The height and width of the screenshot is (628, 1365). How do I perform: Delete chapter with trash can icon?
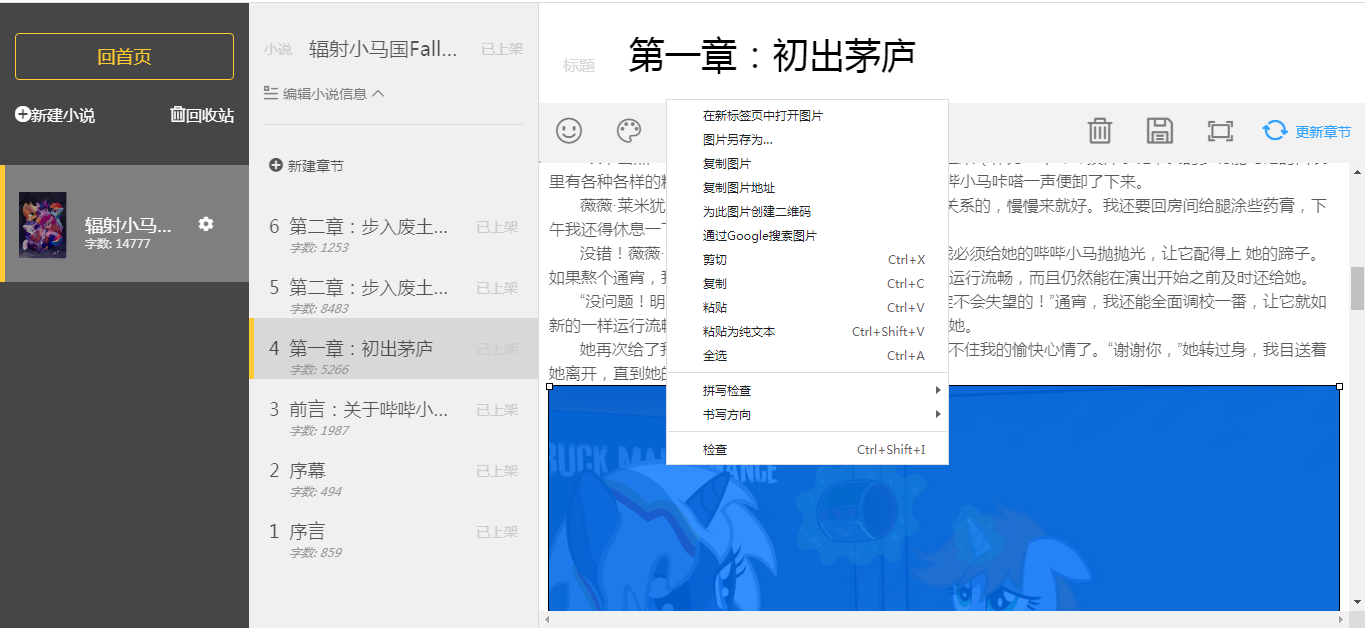click(x=1100, y=130)
